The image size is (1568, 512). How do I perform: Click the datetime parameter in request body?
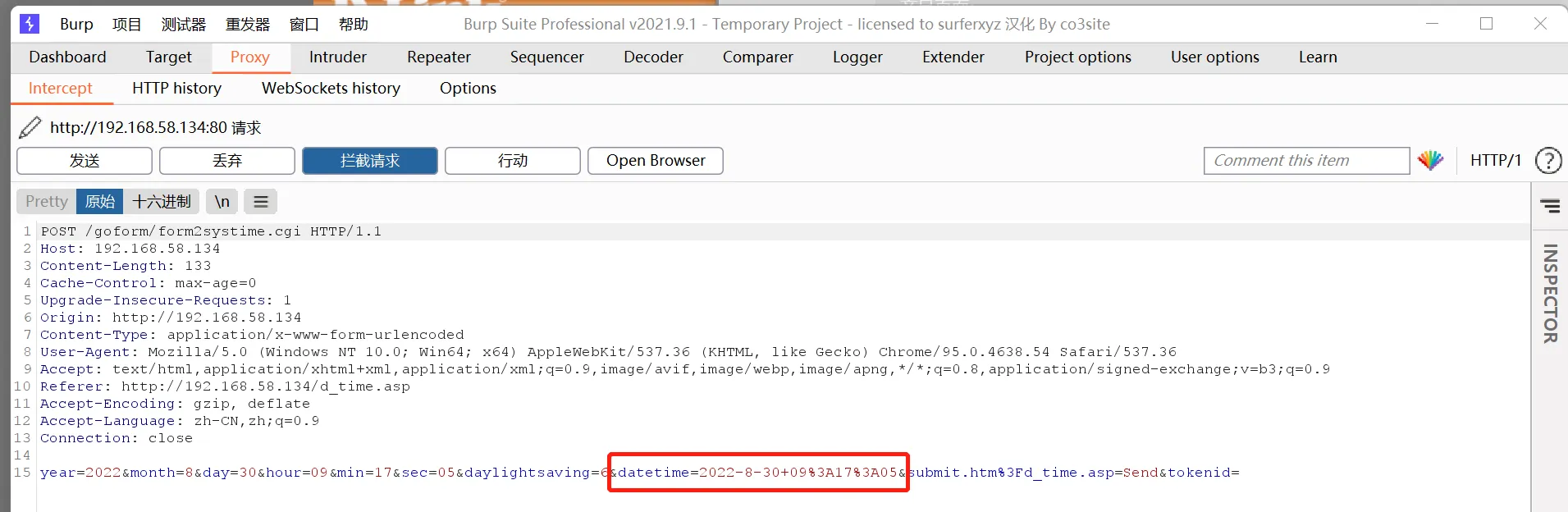pos(757,473)
